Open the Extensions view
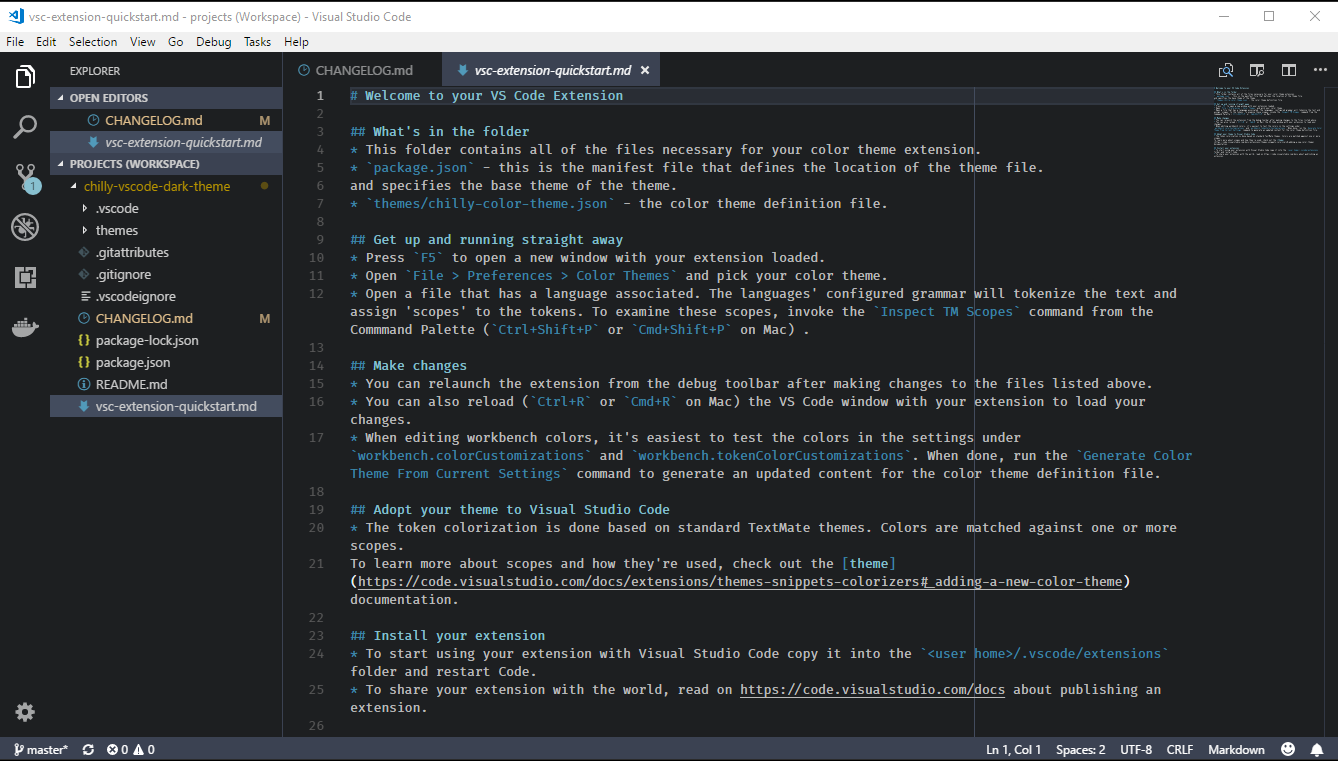The image size is (1338, 761). (24, 276)
